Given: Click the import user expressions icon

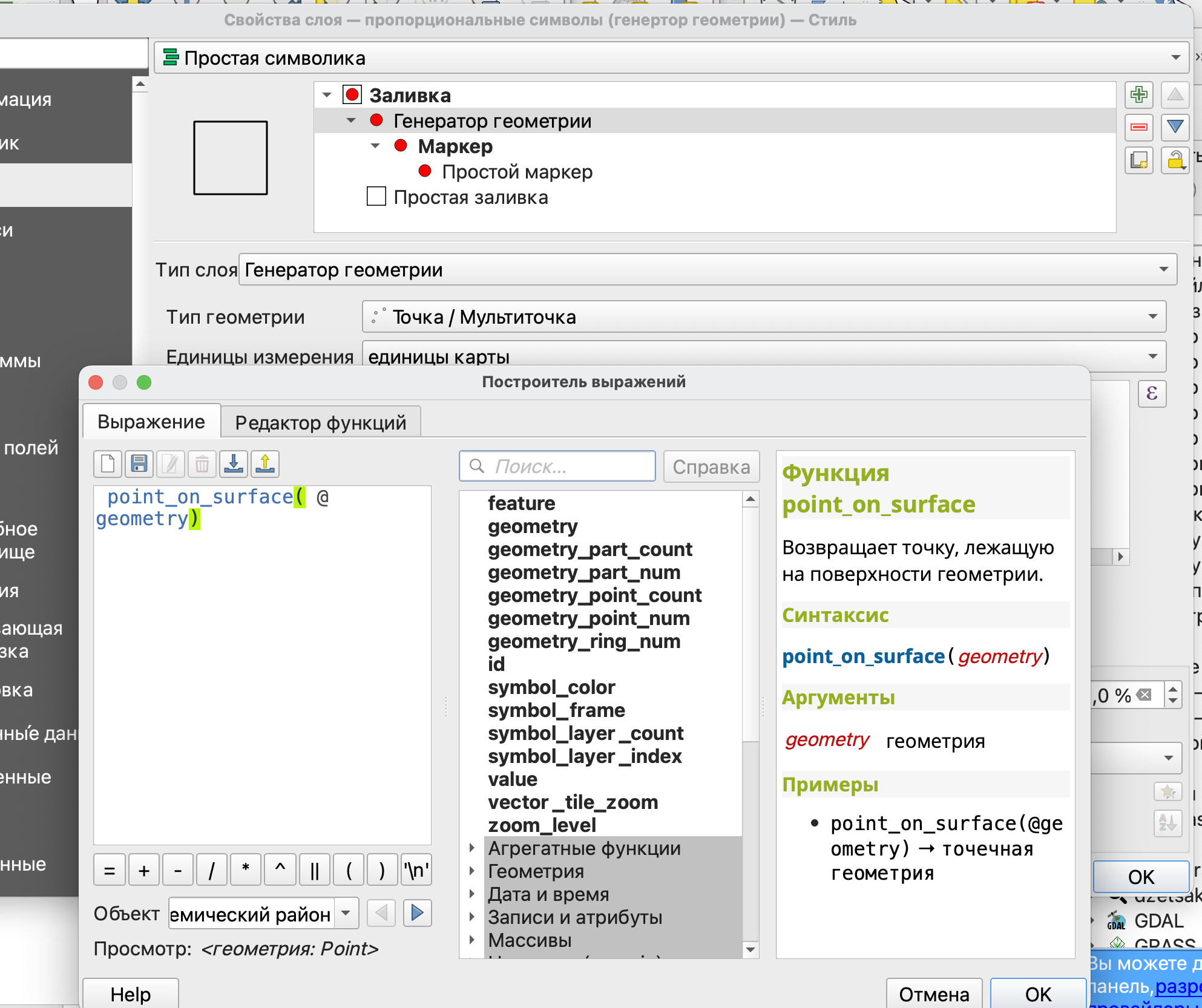Looking at the screenshot, I should (x=234, y=464).
